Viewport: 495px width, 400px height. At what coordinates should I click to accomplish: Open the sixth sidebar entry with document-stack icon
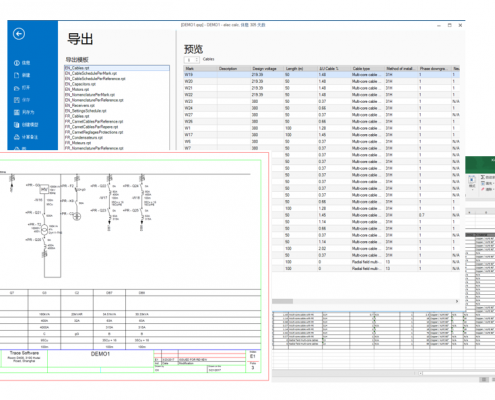26,125
